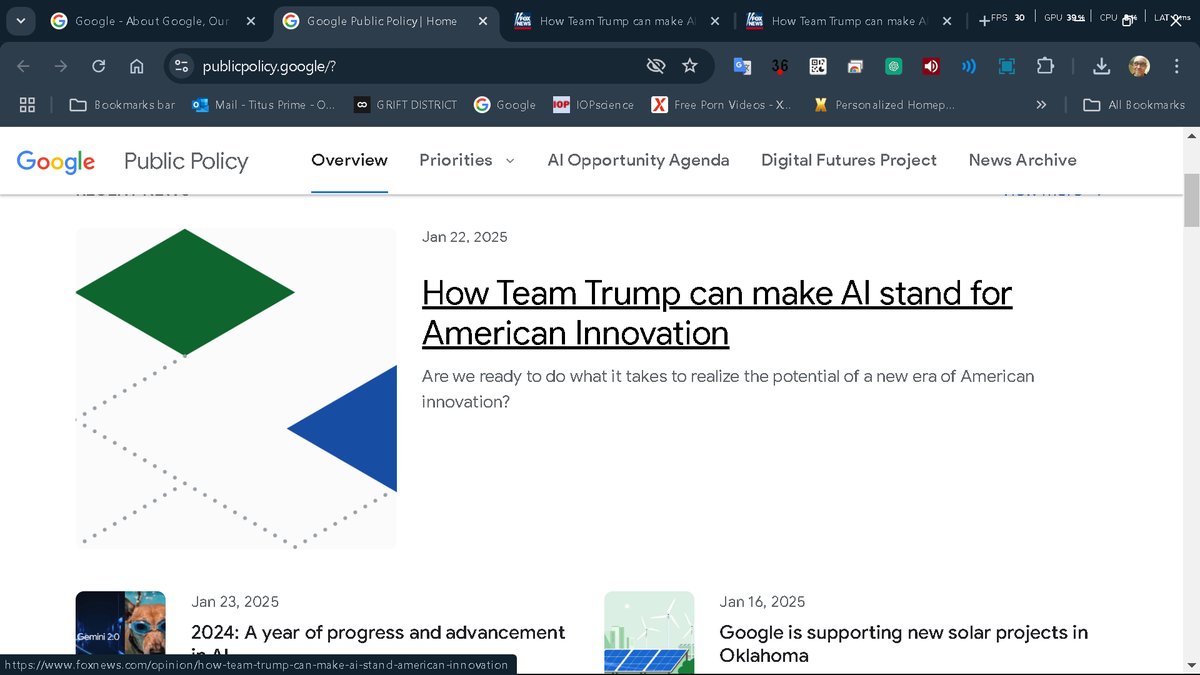Open the GRIFT DISTRICT bookmark
The height and width of the screenshot is (675, 1200).
[406, 104]
